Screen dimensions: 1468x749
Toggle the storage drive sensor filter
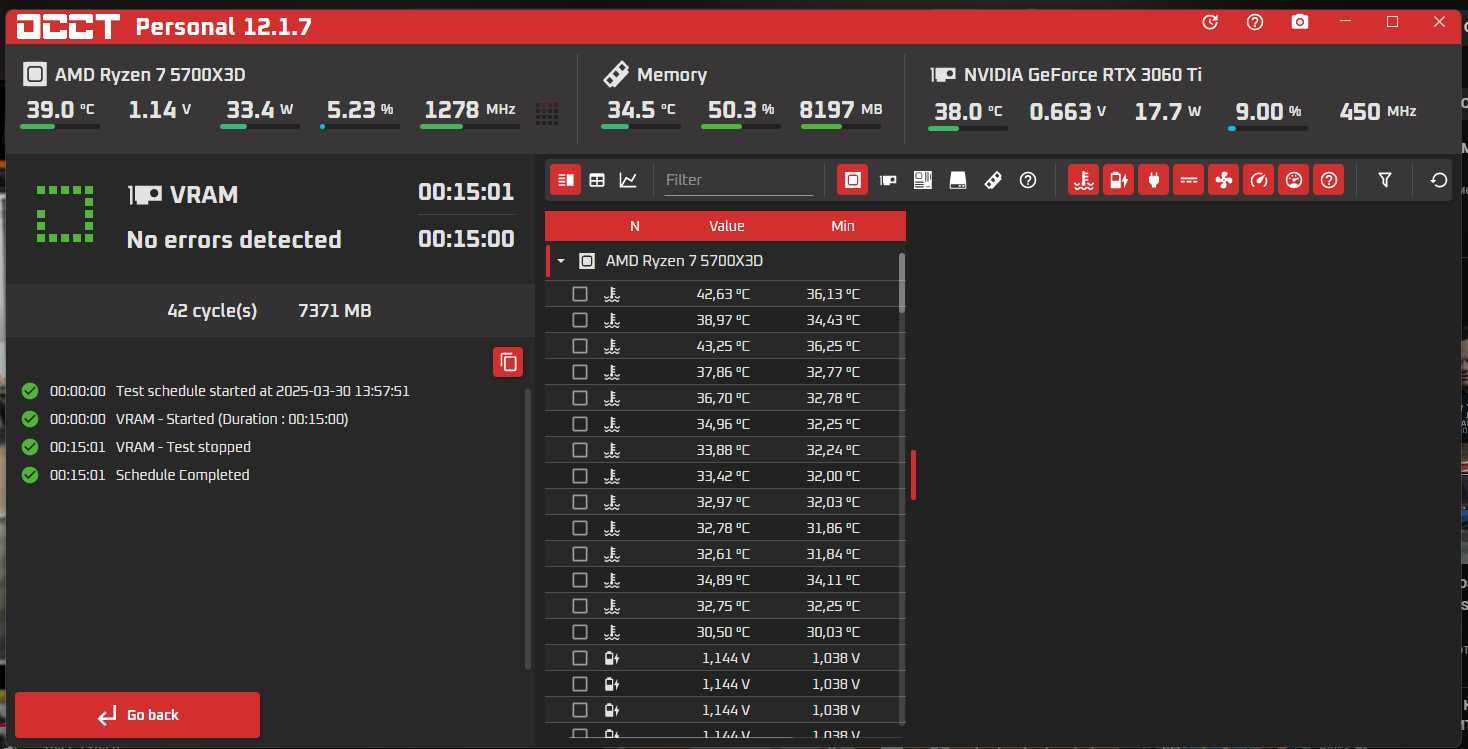[958, 180]
